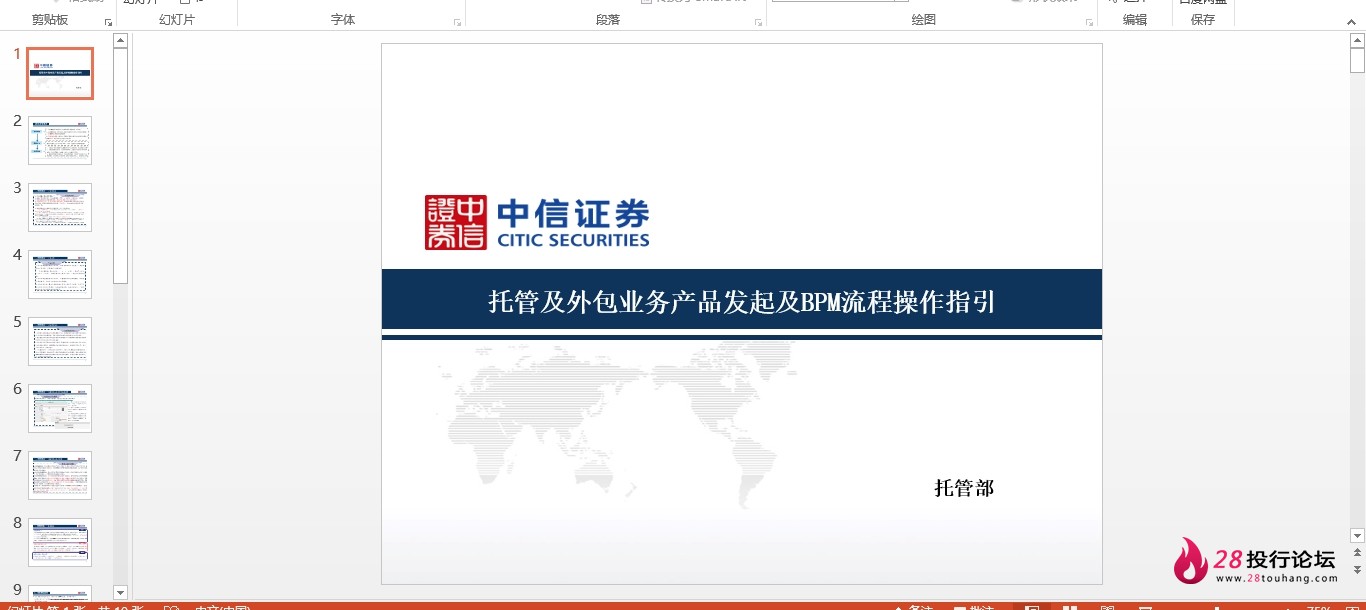Select slide 8 thumbnail
1366x610 pixels.
tap(60, 542)
